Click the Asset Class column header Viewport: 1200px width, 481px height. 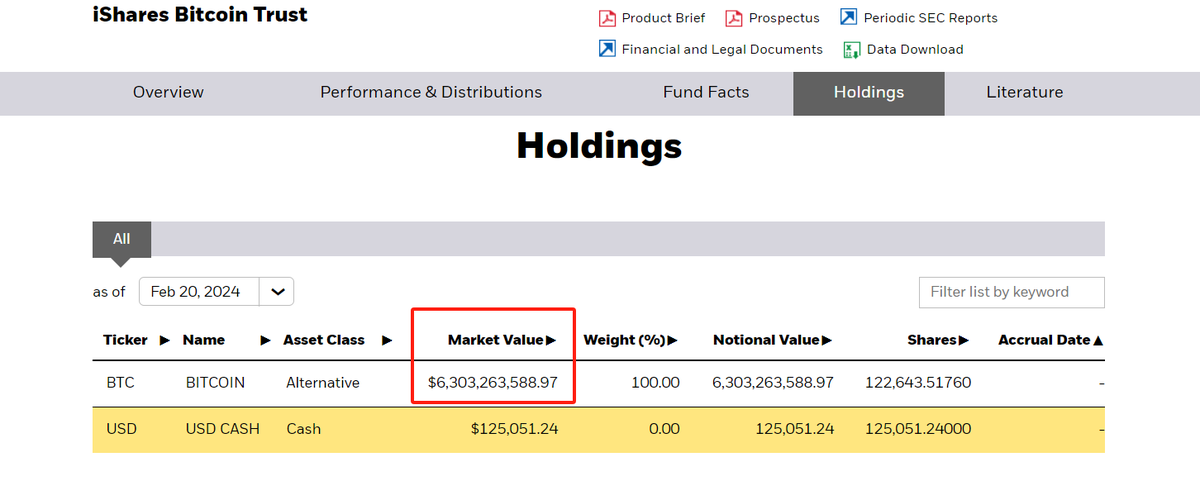[x=324, y=340]
